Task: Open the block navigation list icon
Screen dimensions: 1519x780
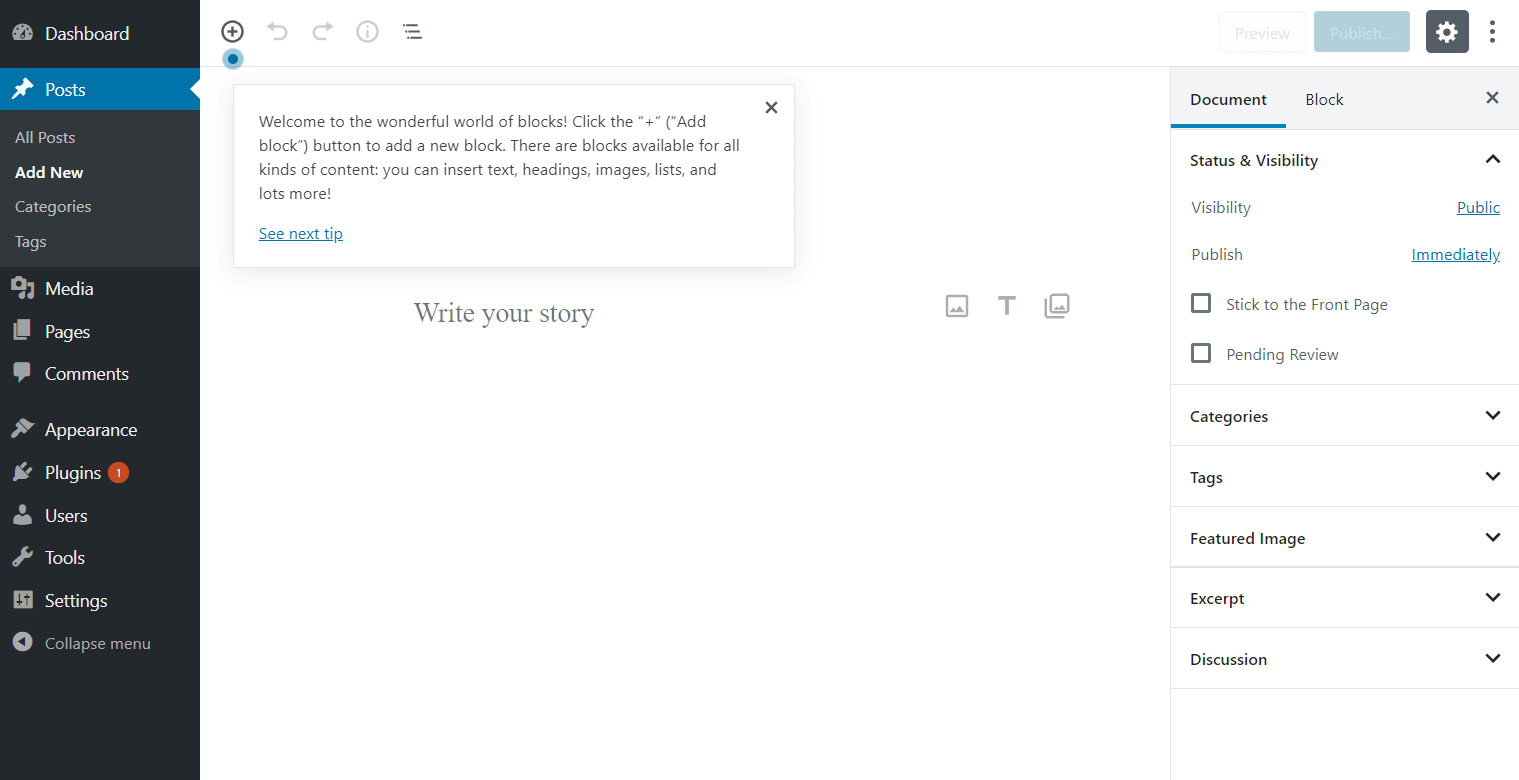Action: (412, 32)
